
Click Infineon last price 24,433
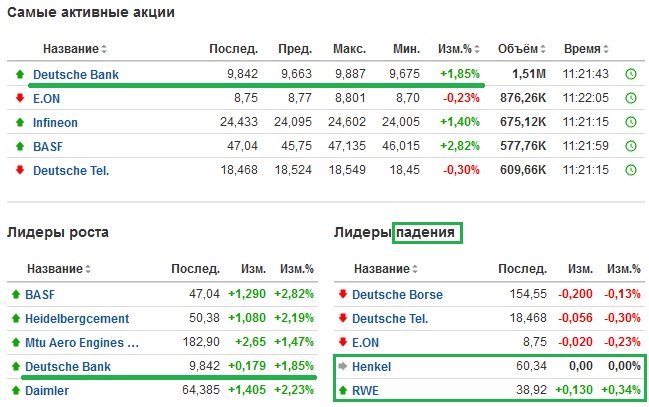click(x=239, y=122)
